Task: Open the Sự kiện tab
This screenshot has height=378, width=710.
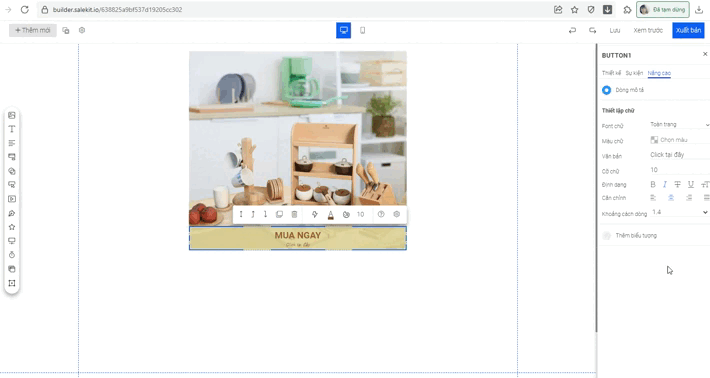Action: pos(634,73)
